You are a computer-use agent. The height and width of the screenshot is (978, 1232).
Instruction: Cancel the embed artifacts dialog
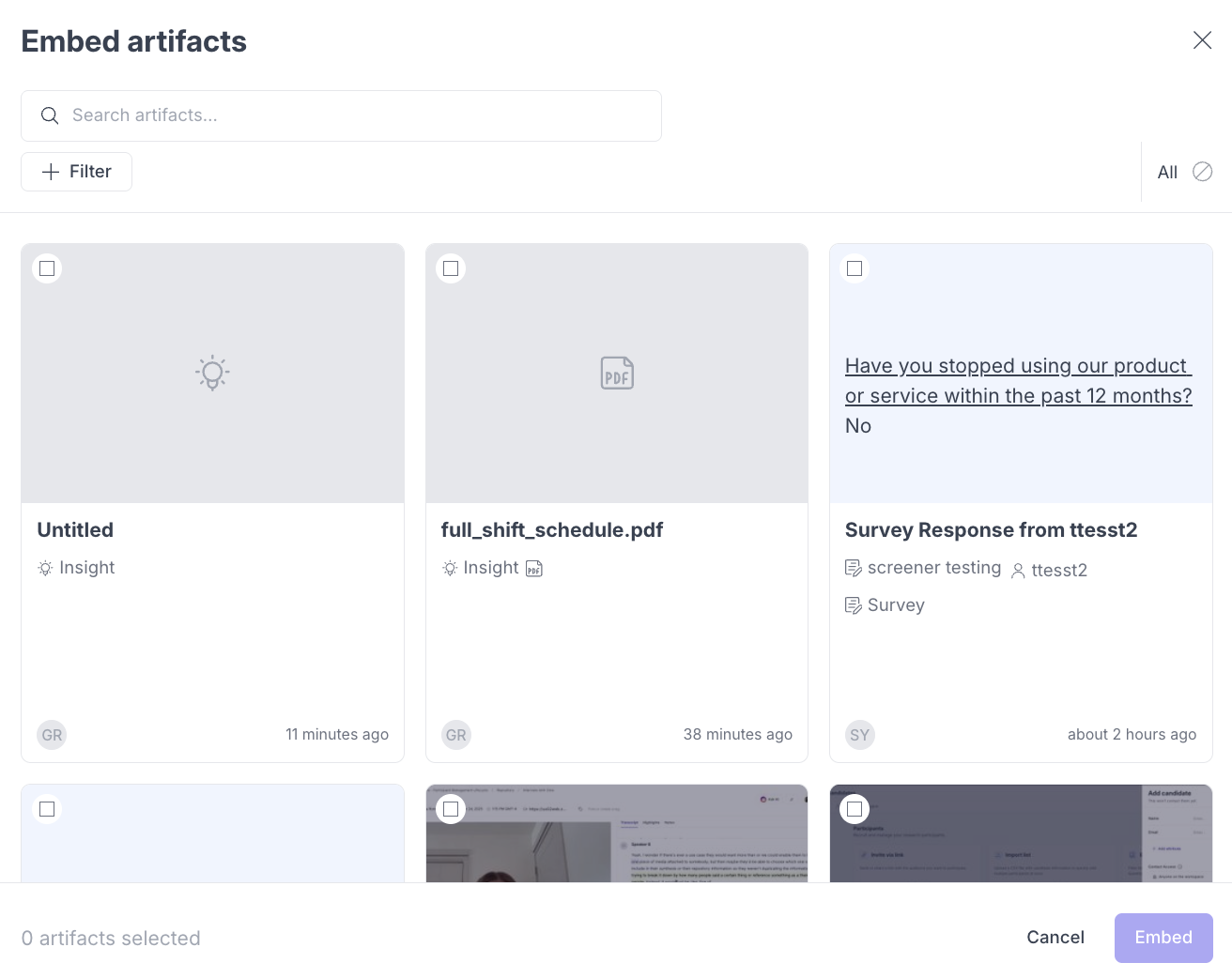1055,938
